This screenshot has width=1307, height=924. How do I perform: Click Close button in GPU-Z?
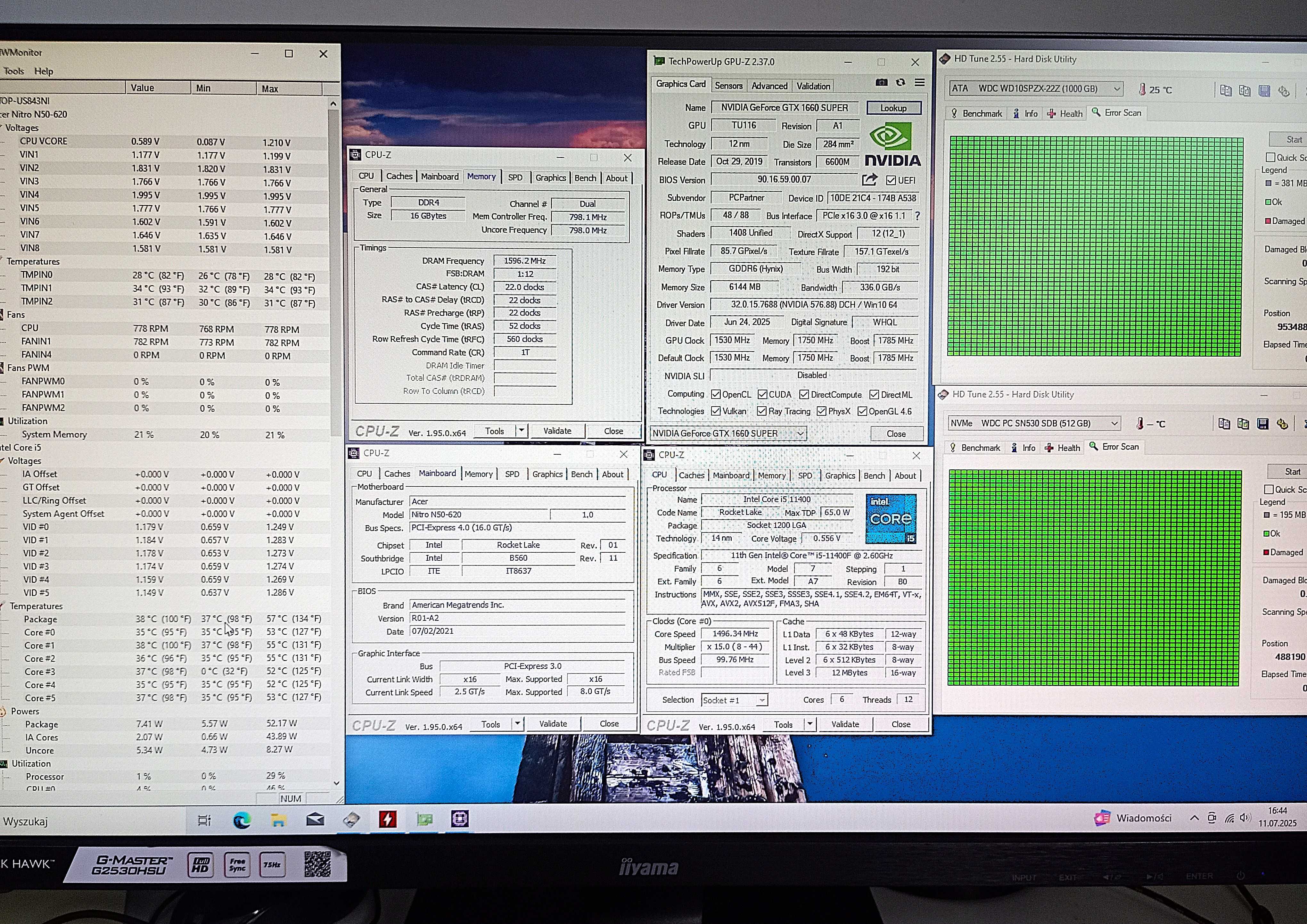(x=896, y=434)
